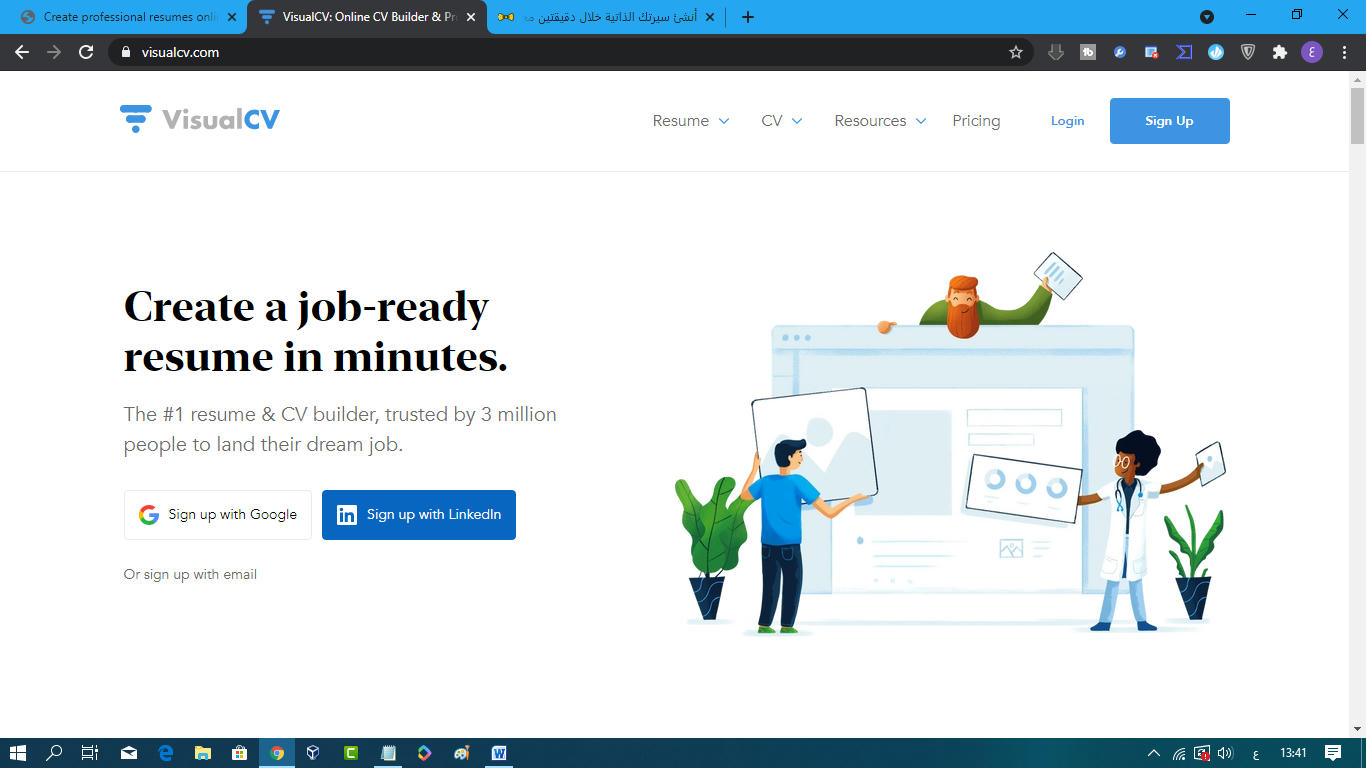Expand the CV menu
1366x768 pixels.
(x=782, y=121)
